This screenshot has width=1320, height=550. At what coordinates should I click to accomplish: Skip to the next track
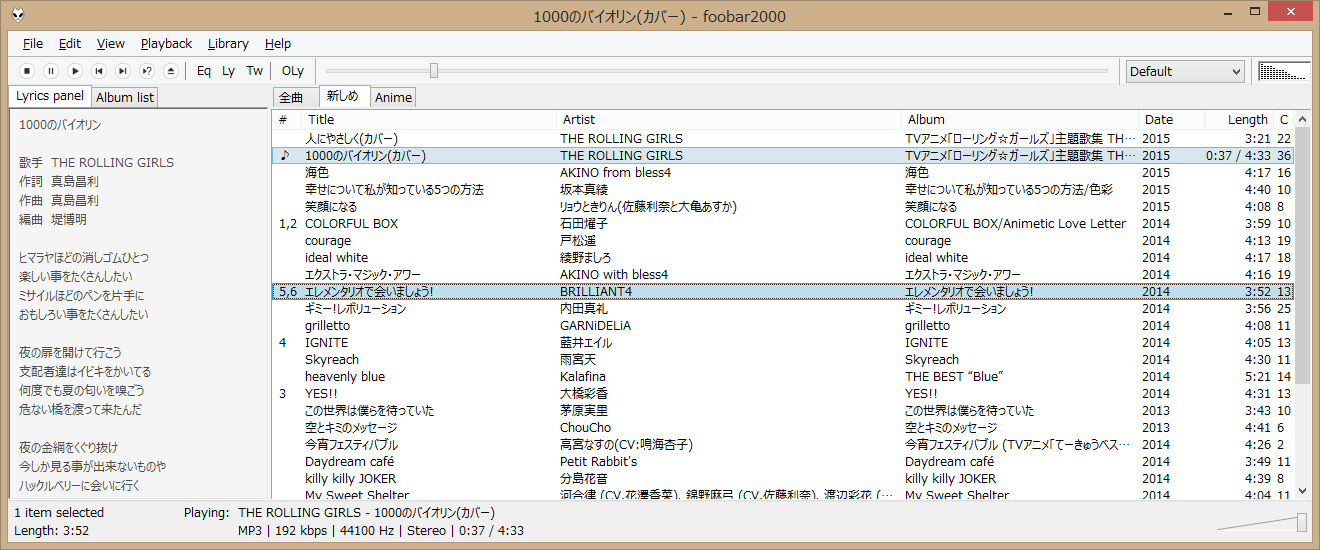[x=123, y=71]
